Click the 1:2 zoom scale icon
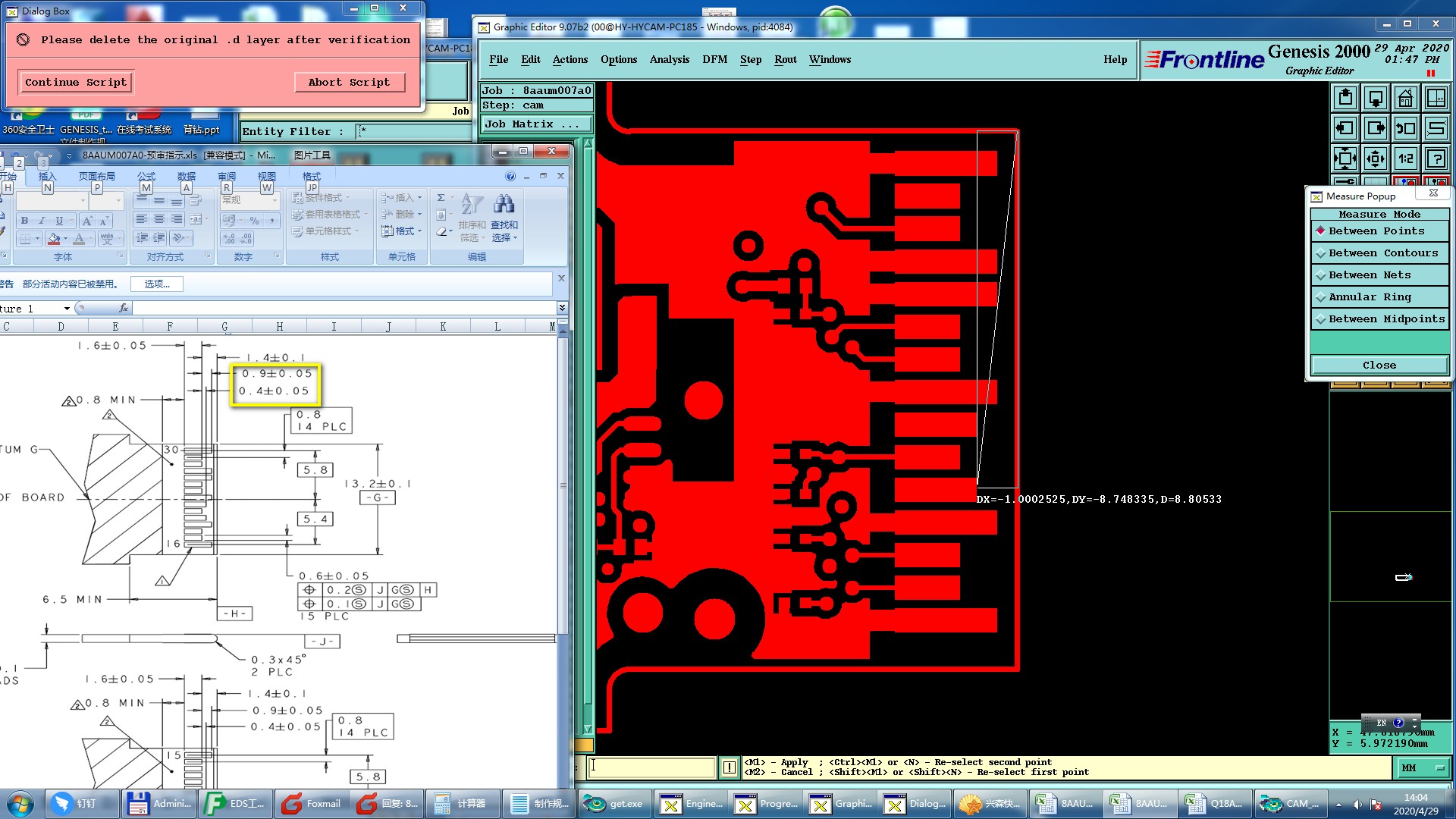The image size is (1456, 819). (1405, 158)
